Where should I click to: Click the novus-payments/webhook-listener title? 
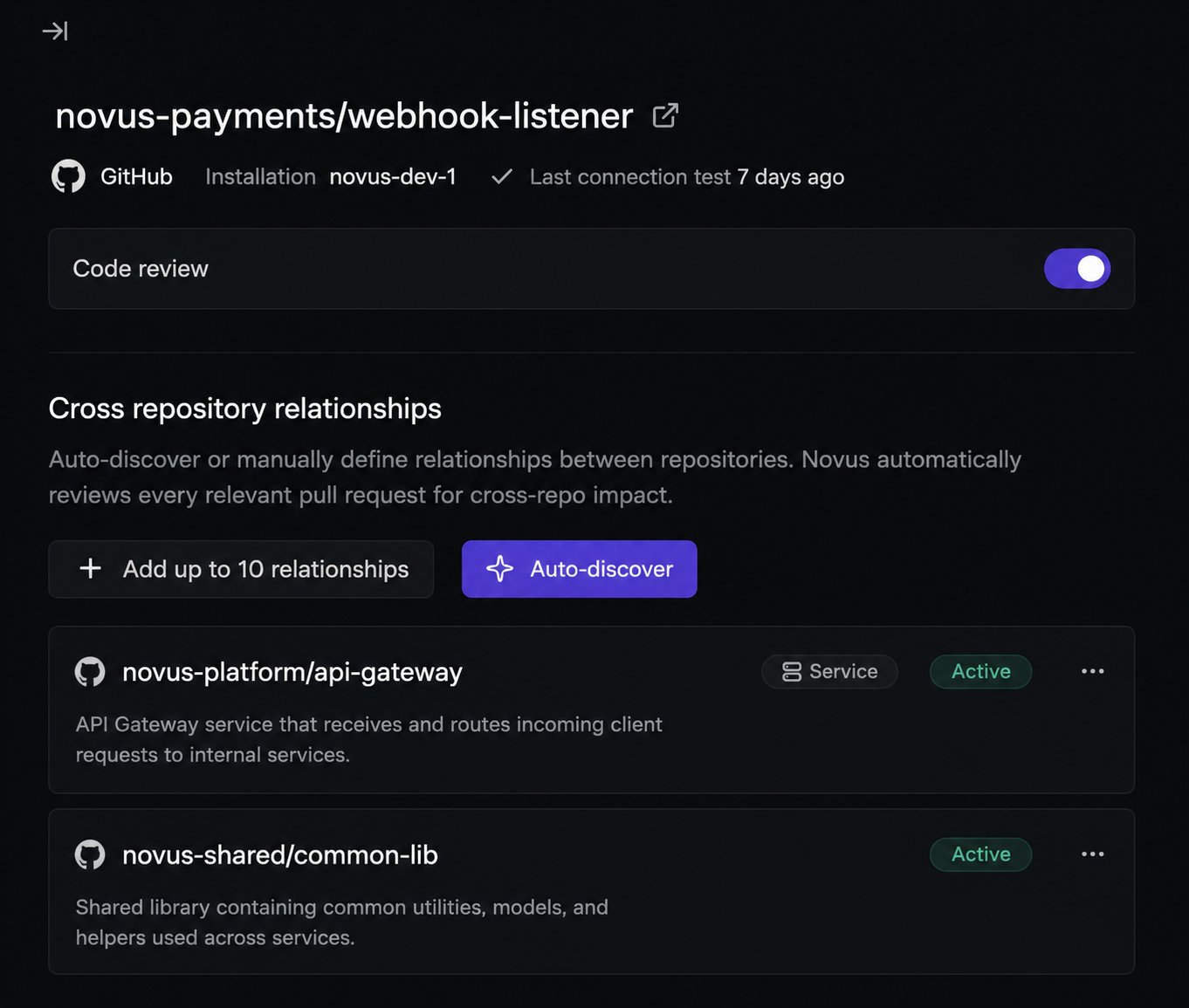point(344,116)
